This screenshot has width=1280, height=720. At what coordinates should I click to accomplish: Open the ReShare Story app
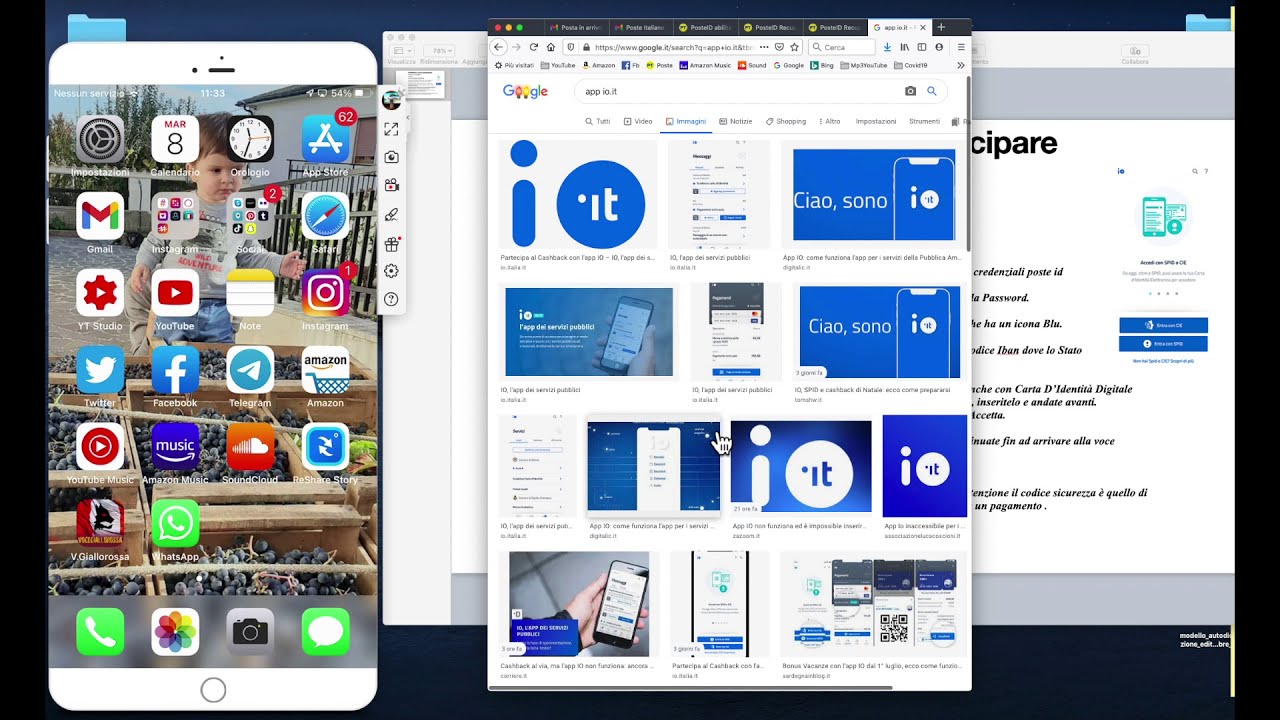(x=325, y=446)
